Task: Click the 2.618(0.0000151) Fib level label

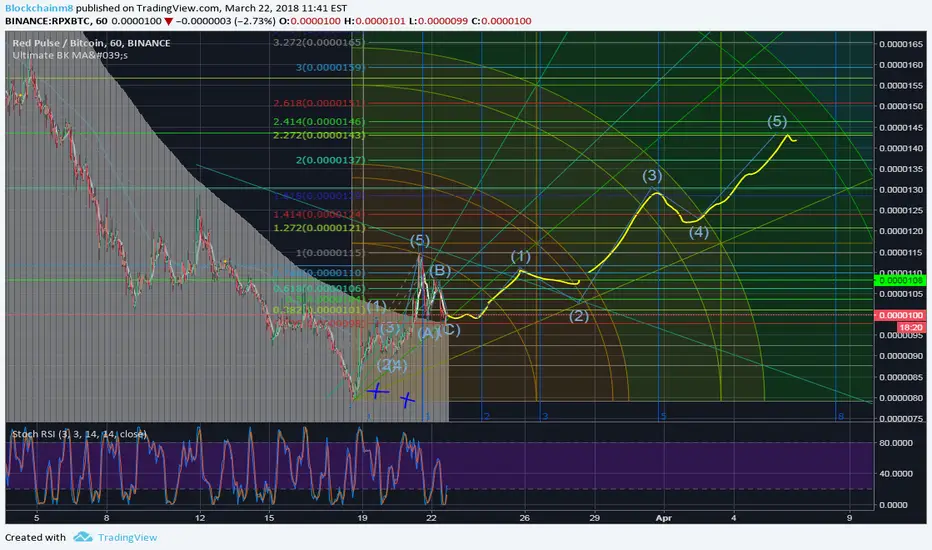Action: [x=318, y=103]
